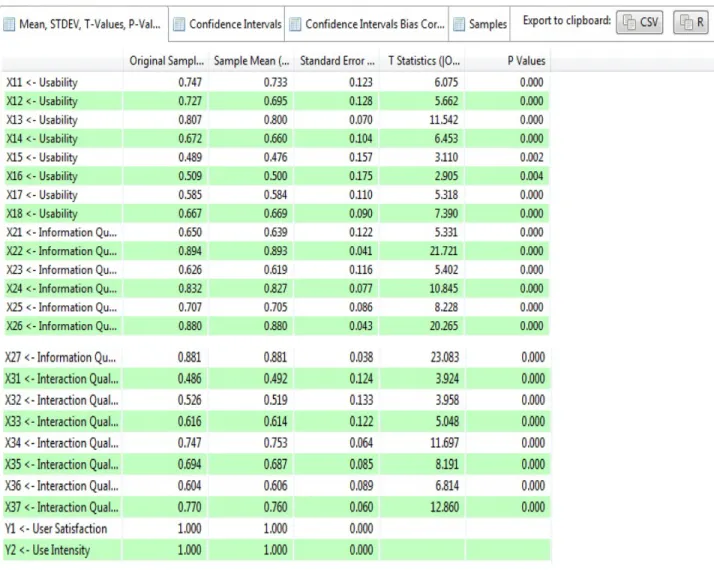Click T statistic value 23.083

pos(444,357)
